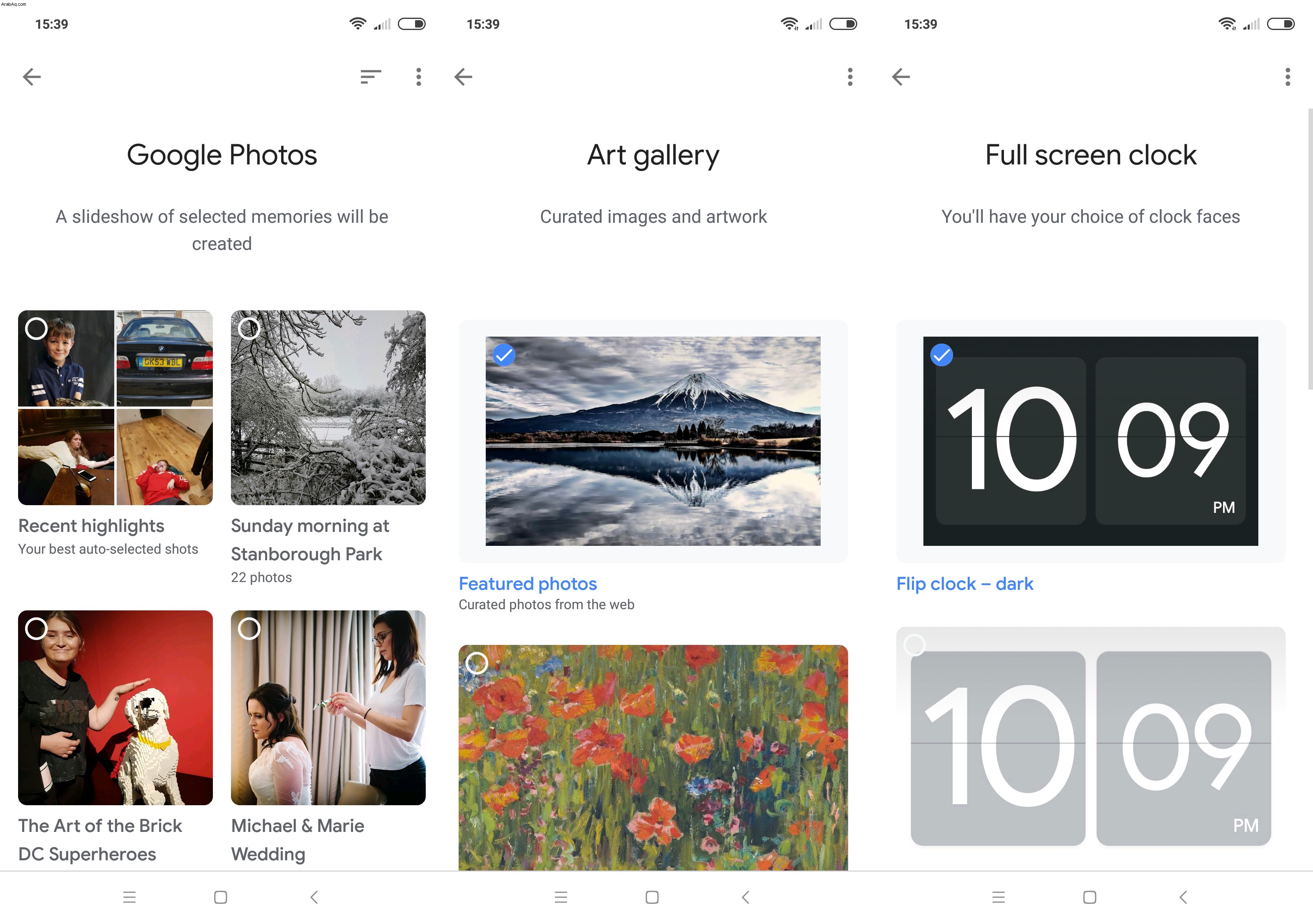Uncheck the Flip clock – dark checkmark
The image size is (1313, 924).
click(941, 355)
